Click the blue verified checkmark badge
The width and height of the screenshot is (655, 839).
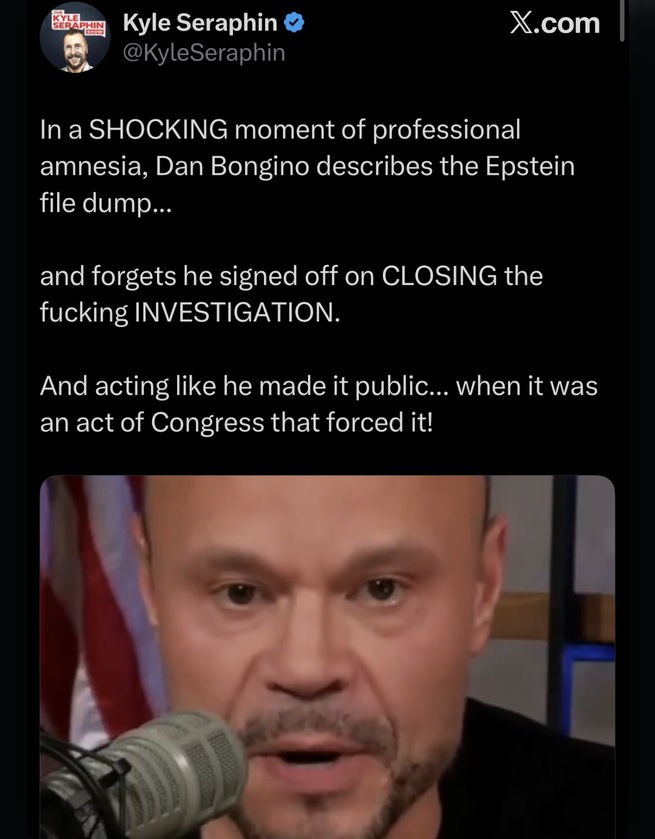click(294, 23)
